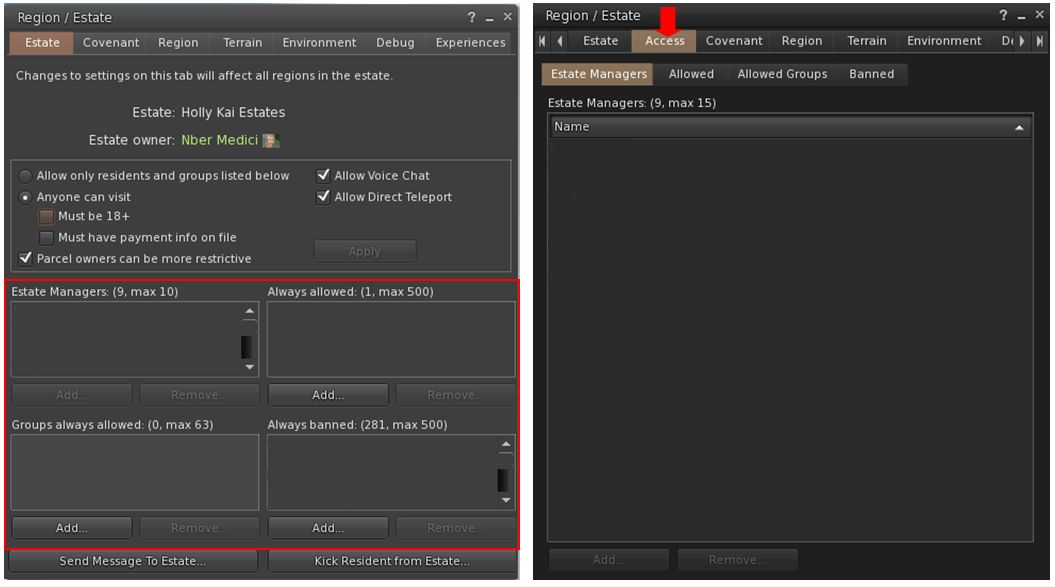The height and width of the screenshot is (587, 1055).
Task: Select 'Allow only residents and groups listed below'
Action: [25, 176]
